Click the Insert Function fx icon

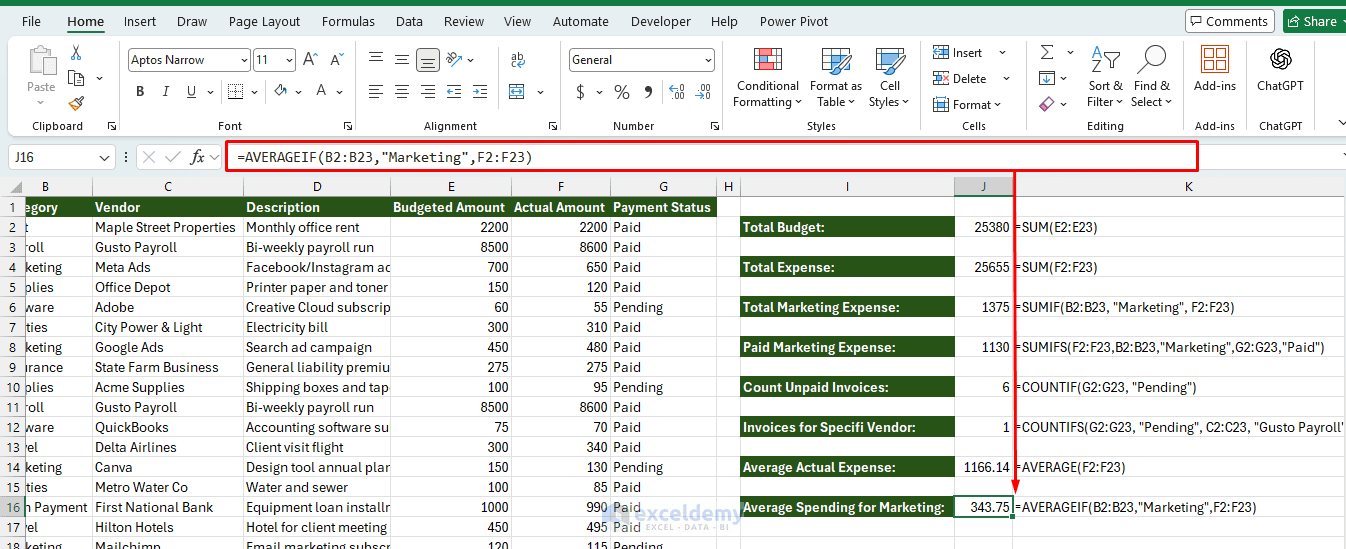(198, 157)
